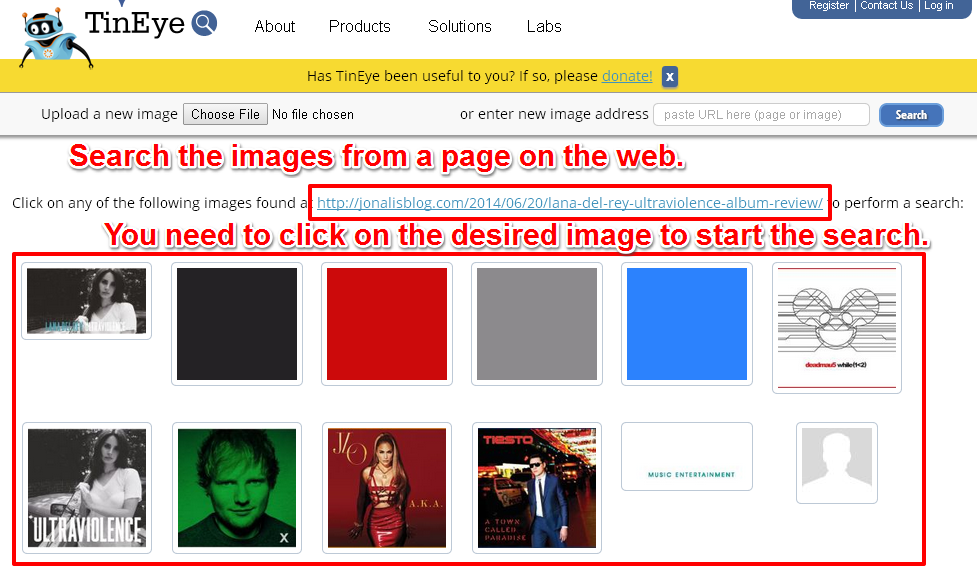Select the gray avatar silhouette thumbnail
This screenshot has width=977, height=574.
point(837,463)
